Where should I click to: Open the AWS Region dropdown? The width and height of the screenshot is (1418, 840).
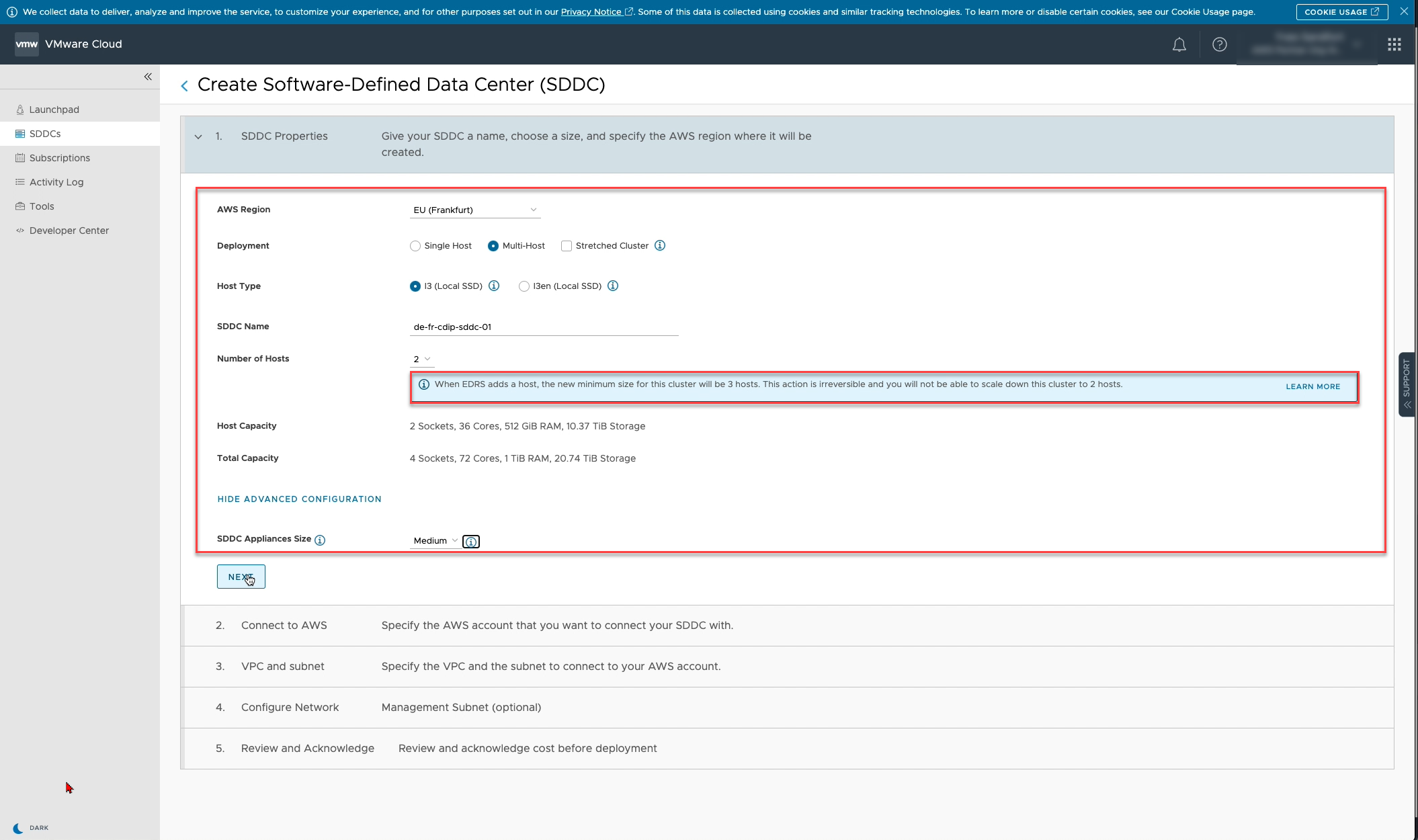click(x=475, y=210)
